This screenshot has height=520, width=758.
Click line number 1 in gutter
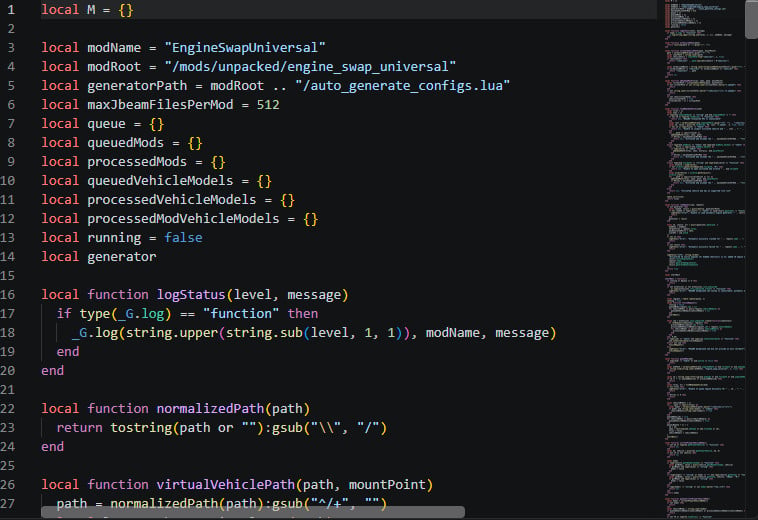tap(11, 10)
